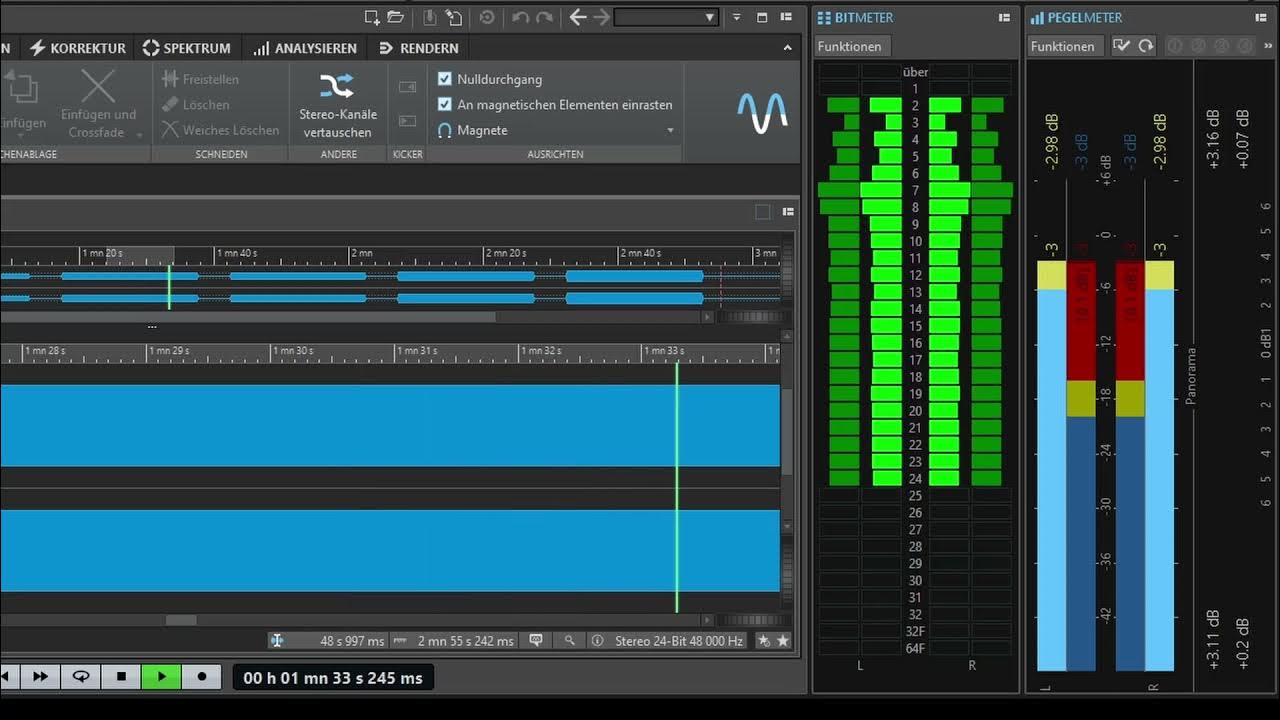Toggle loop playback in transport bar
The image size is (1280, 720).
[81, 677]
